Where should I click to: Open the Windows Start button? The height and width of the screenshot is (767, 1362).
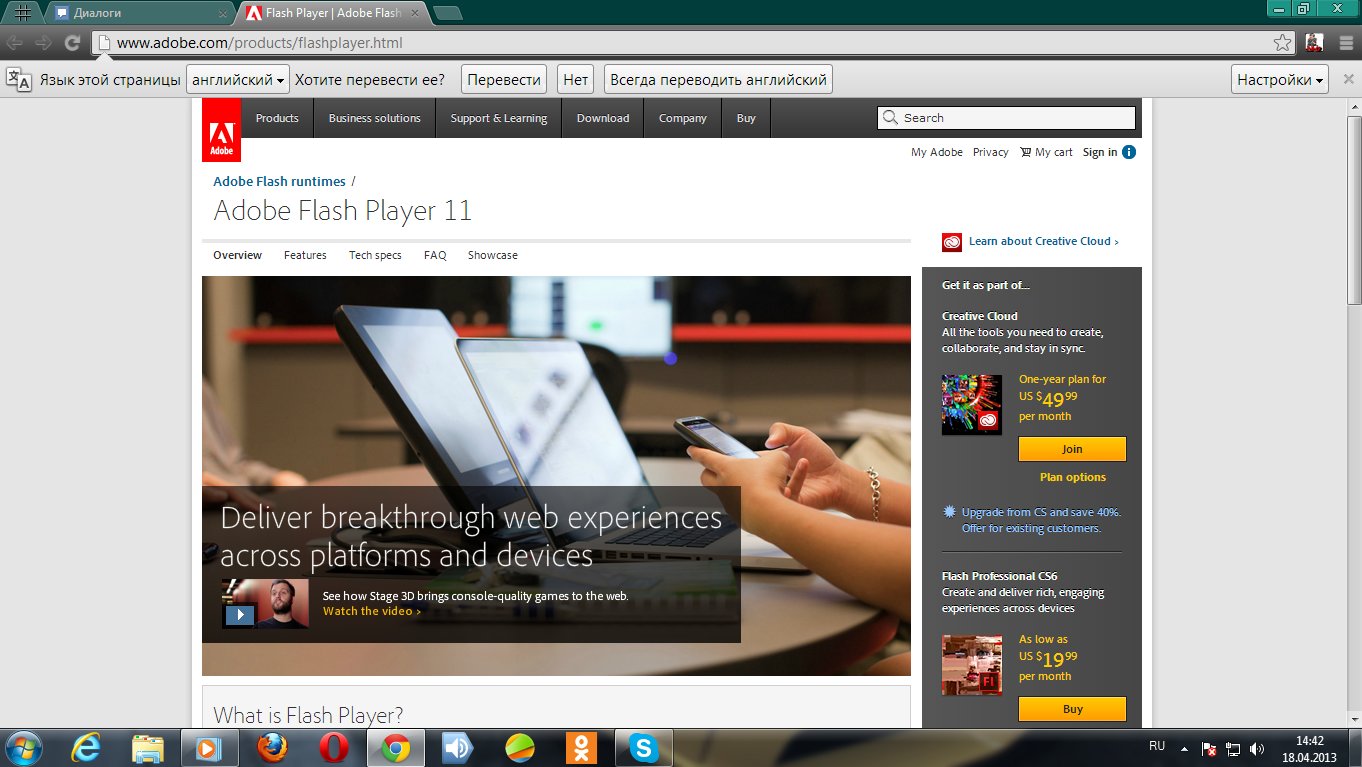pos(23,748)
